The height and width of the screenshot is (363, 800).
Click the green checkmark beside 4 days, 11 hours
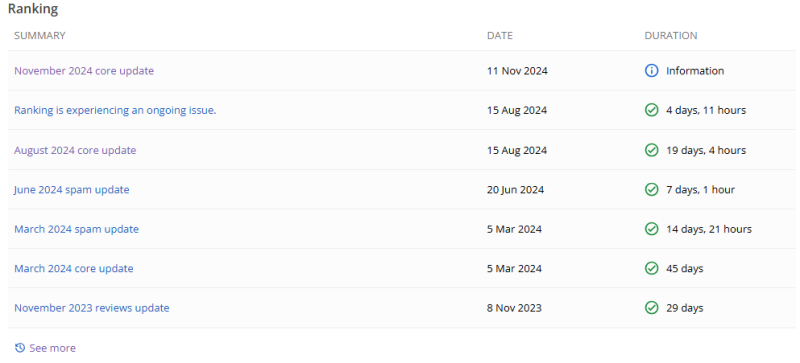(x=652, y=110)
